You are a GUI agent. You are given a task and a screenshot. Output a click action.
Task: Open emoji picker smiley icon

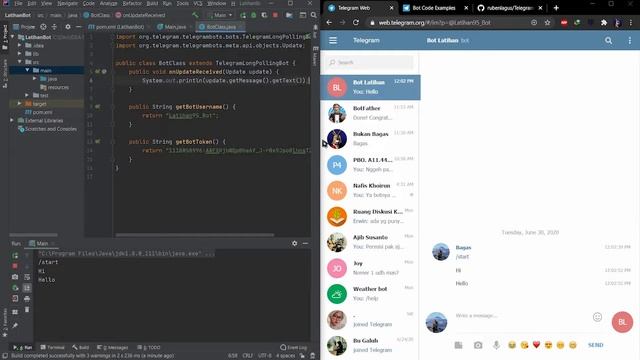tap(597, 317)
